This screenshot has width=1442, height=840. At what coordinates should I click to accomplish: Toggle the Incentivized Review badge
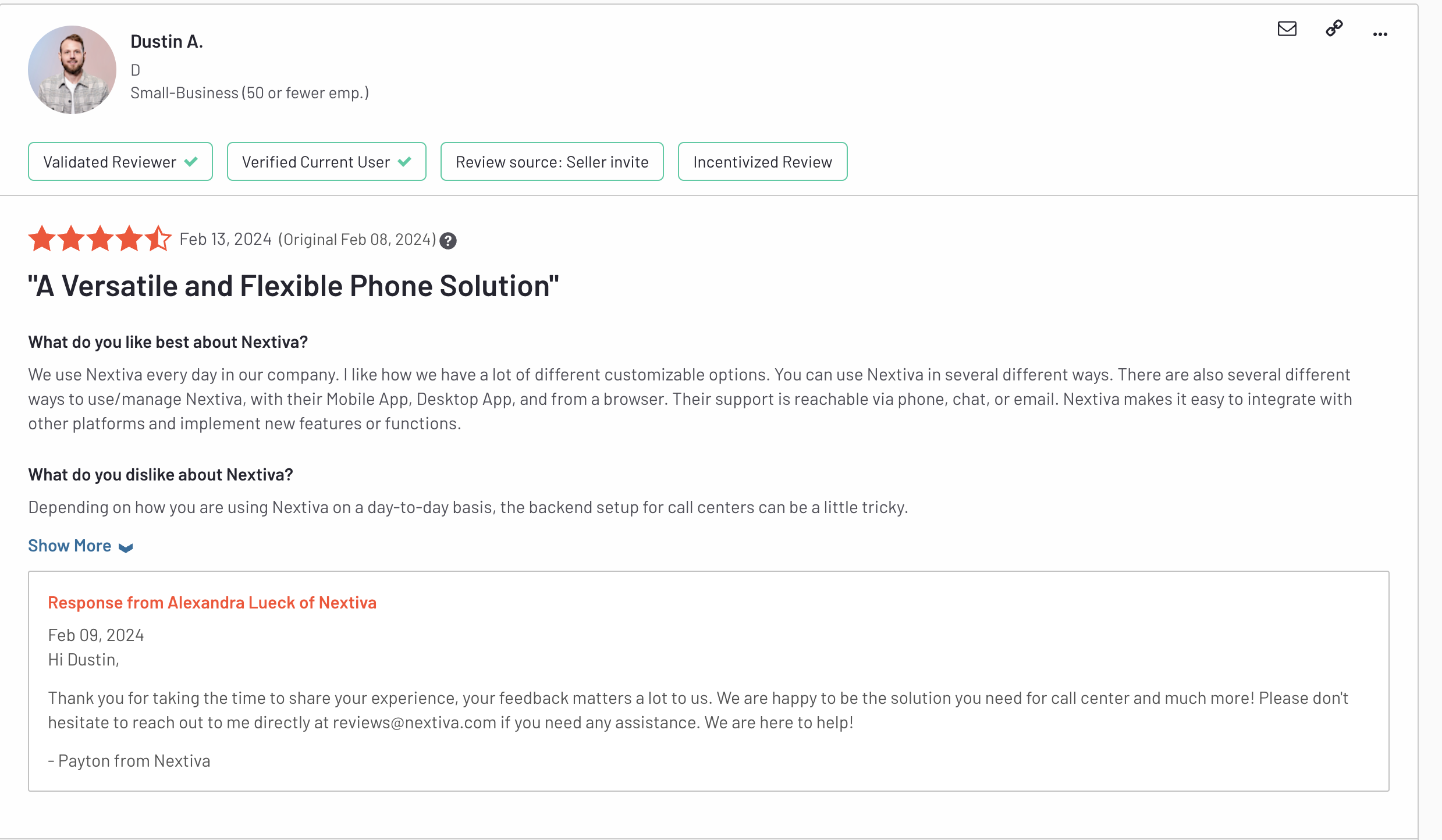(x=762, y=162)
